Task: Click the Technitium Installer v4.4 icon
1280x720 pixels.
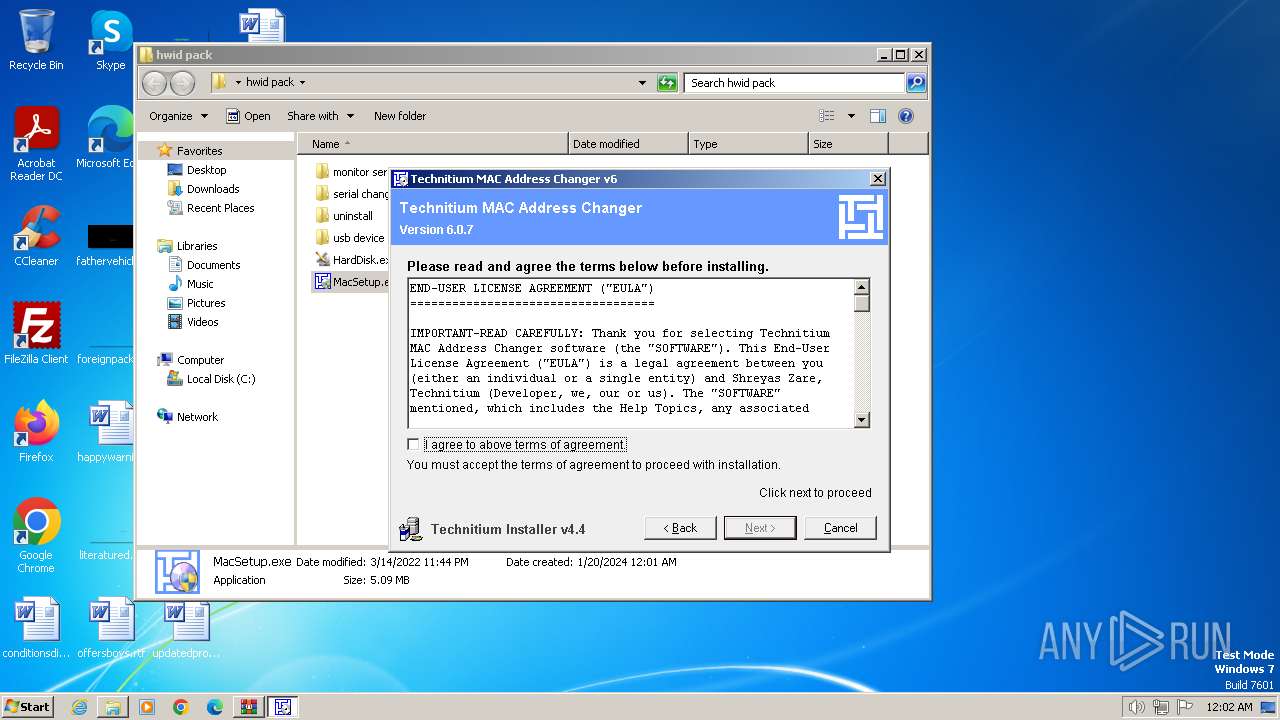Action: 410,529
